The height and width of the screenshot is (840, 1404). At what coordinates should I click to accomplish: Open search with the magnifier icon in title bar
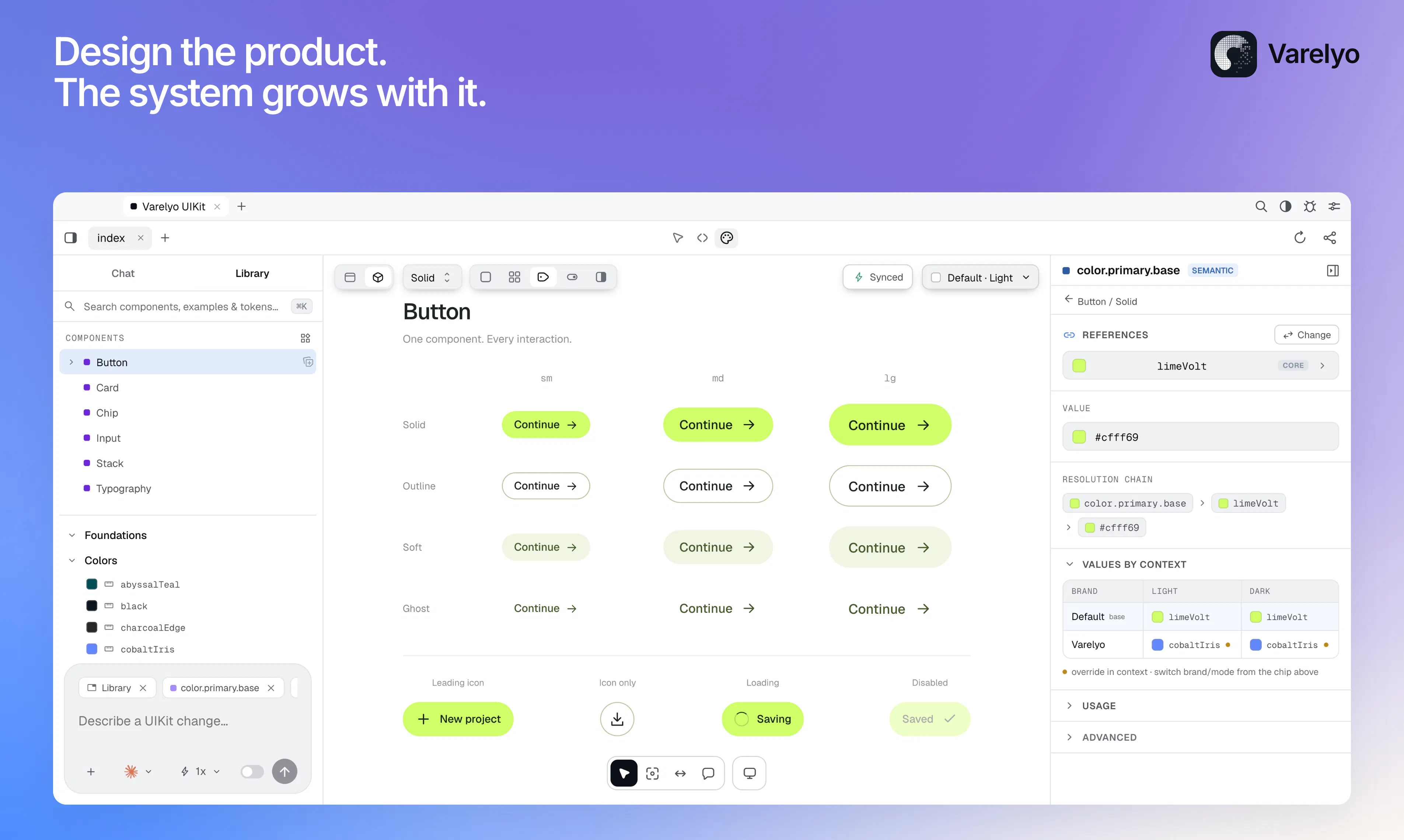click(1261, 207)
